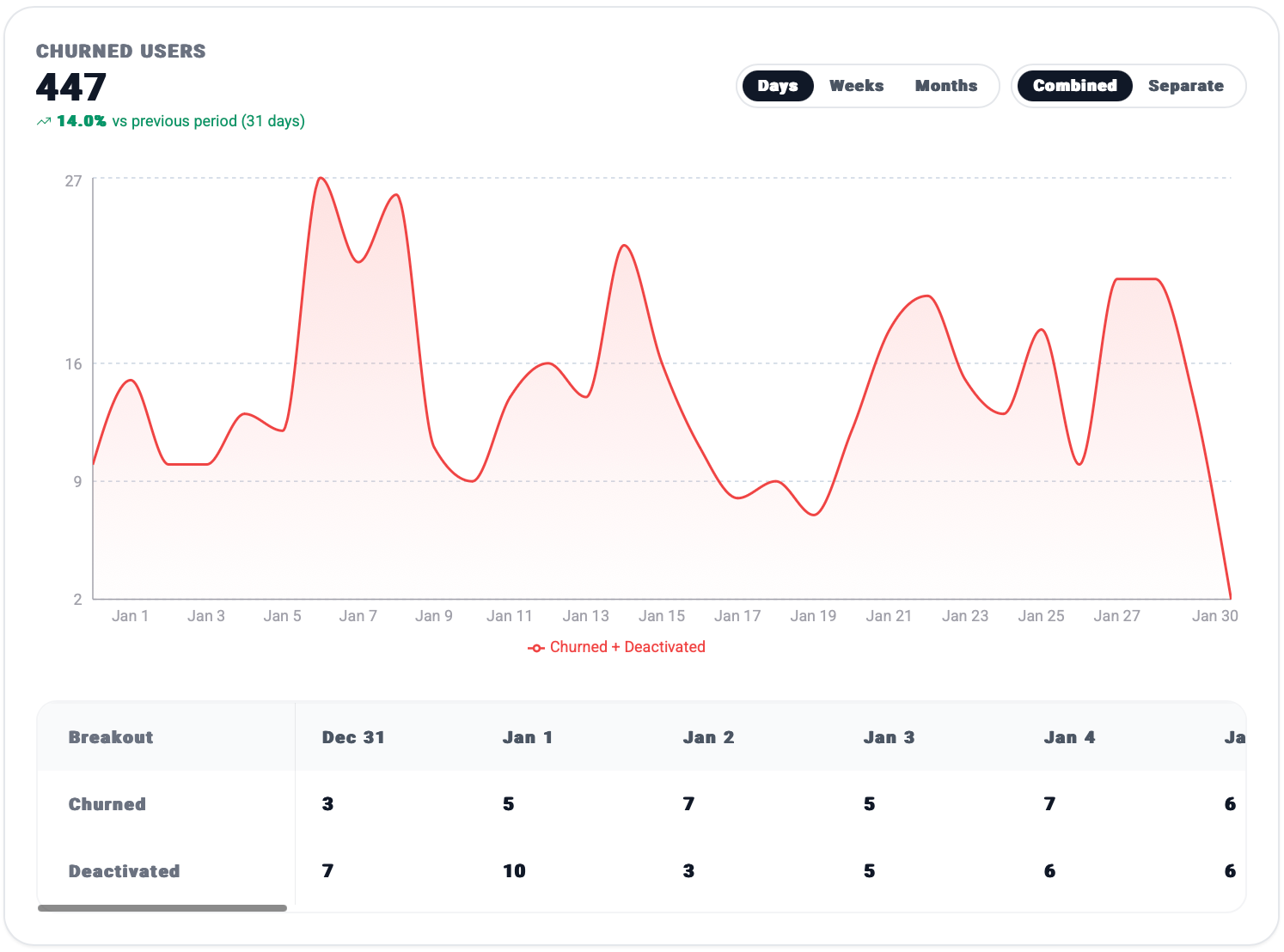
Task: Click the upward trend arrow icon
Action: (x=43, y=122)
